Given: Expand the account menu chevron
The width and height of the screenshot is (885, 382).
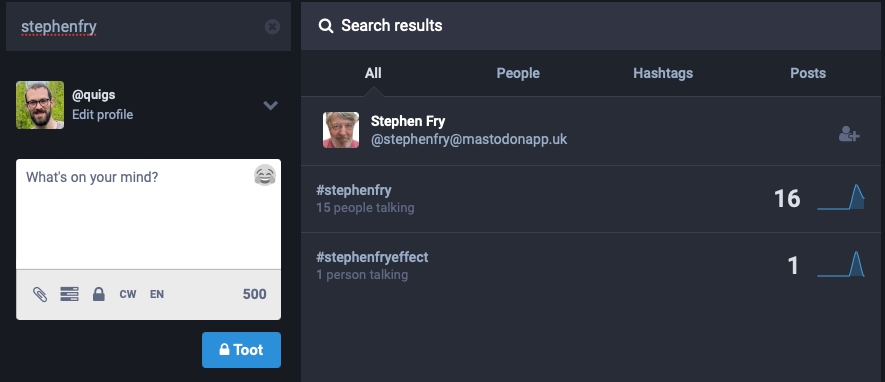Looking at the screenshot, I should click(x=271, y=106).
